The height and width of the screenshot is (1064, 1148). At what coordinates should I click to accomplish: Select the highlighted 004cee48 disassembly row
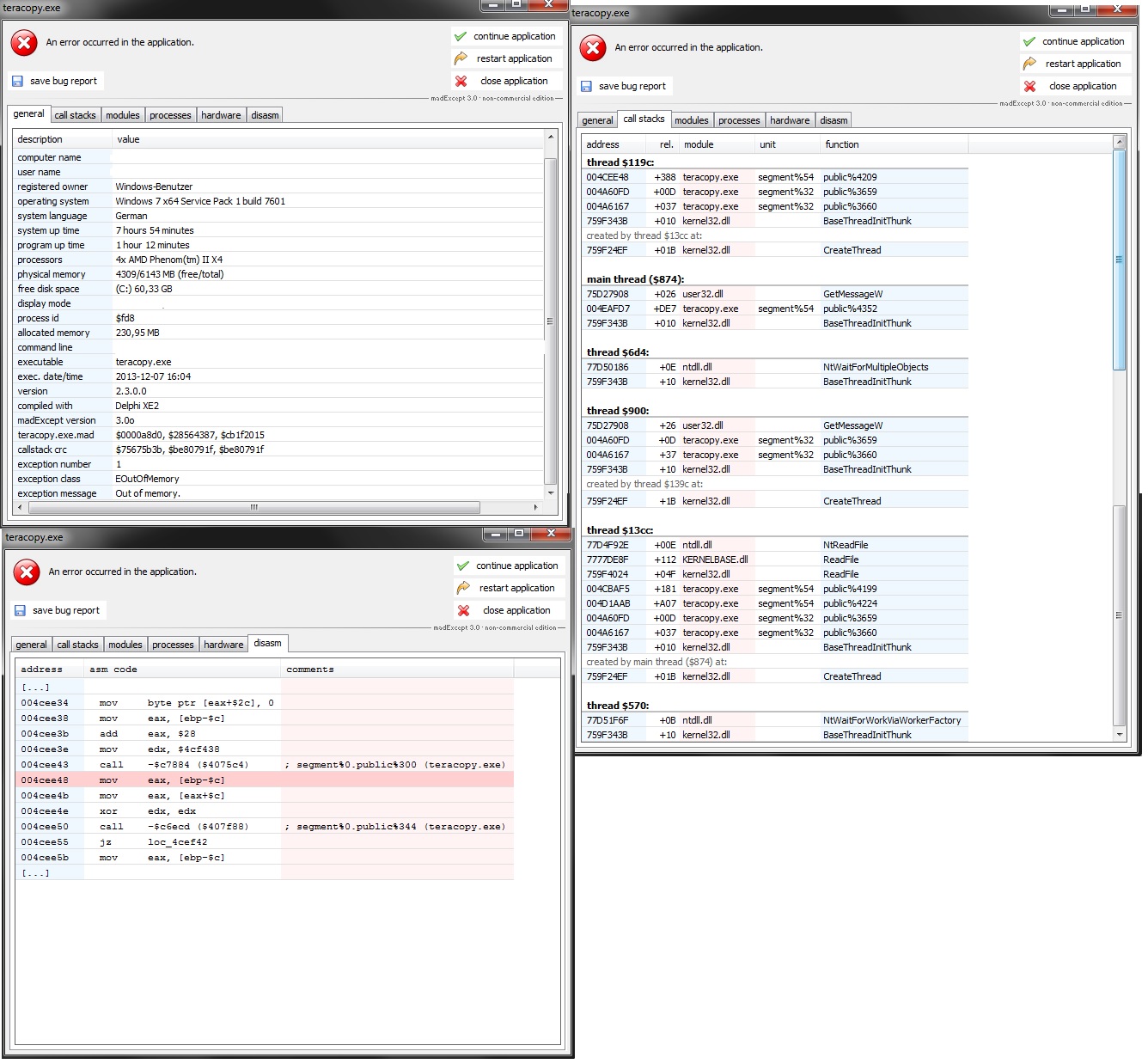[265, 780]
